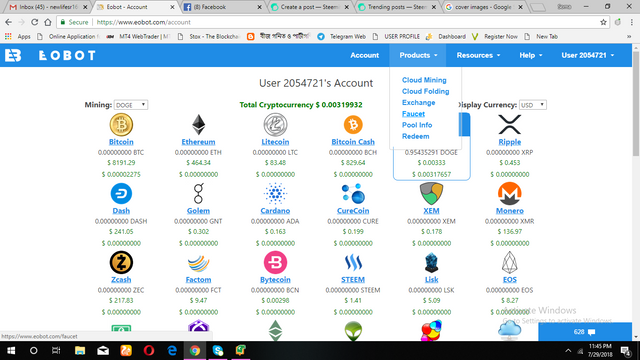Go to Account in navigation bar

(x=364, y=55)
